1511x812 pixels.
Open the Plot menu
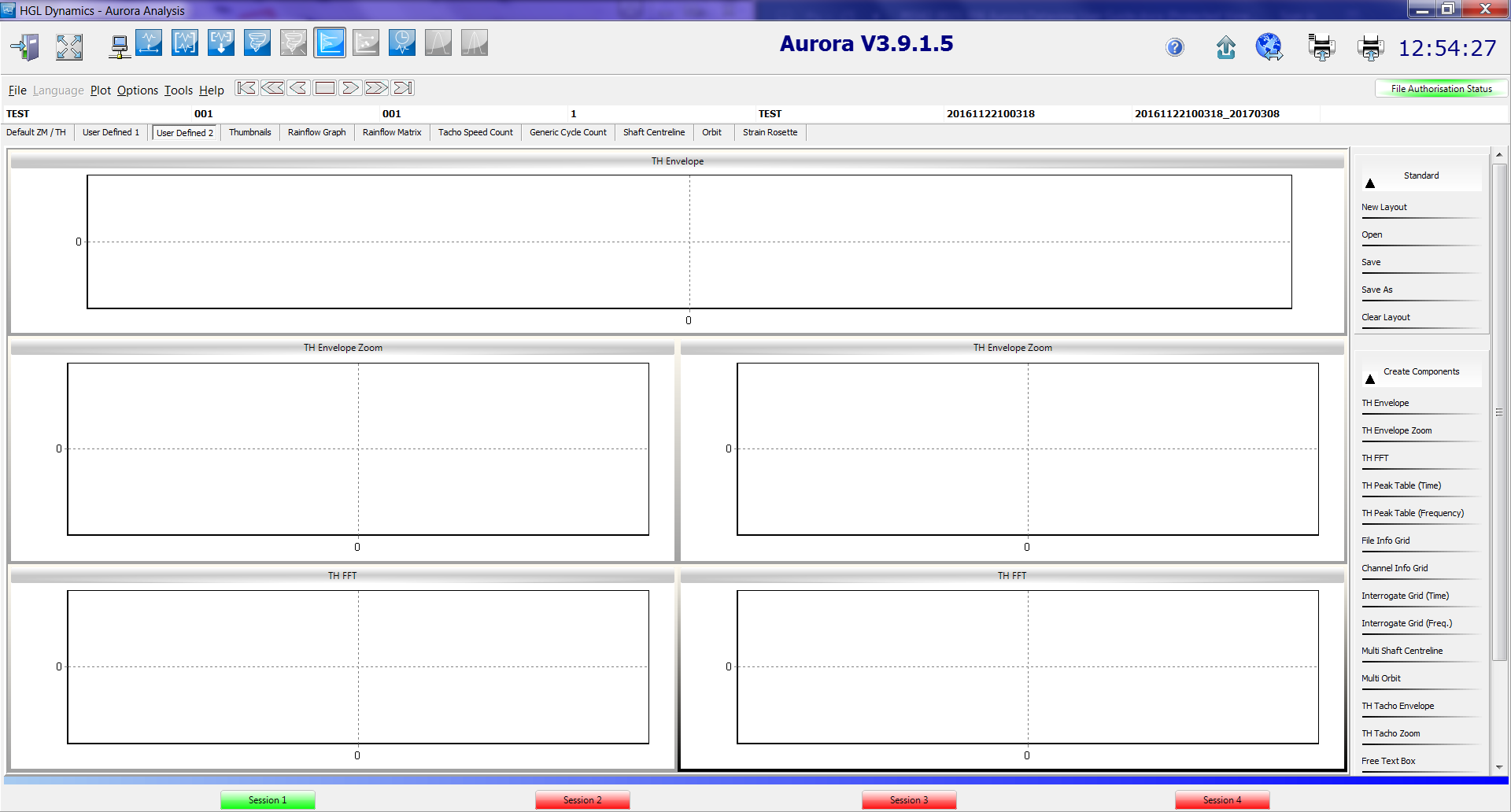pyautogui.click(x=101, y=90)
